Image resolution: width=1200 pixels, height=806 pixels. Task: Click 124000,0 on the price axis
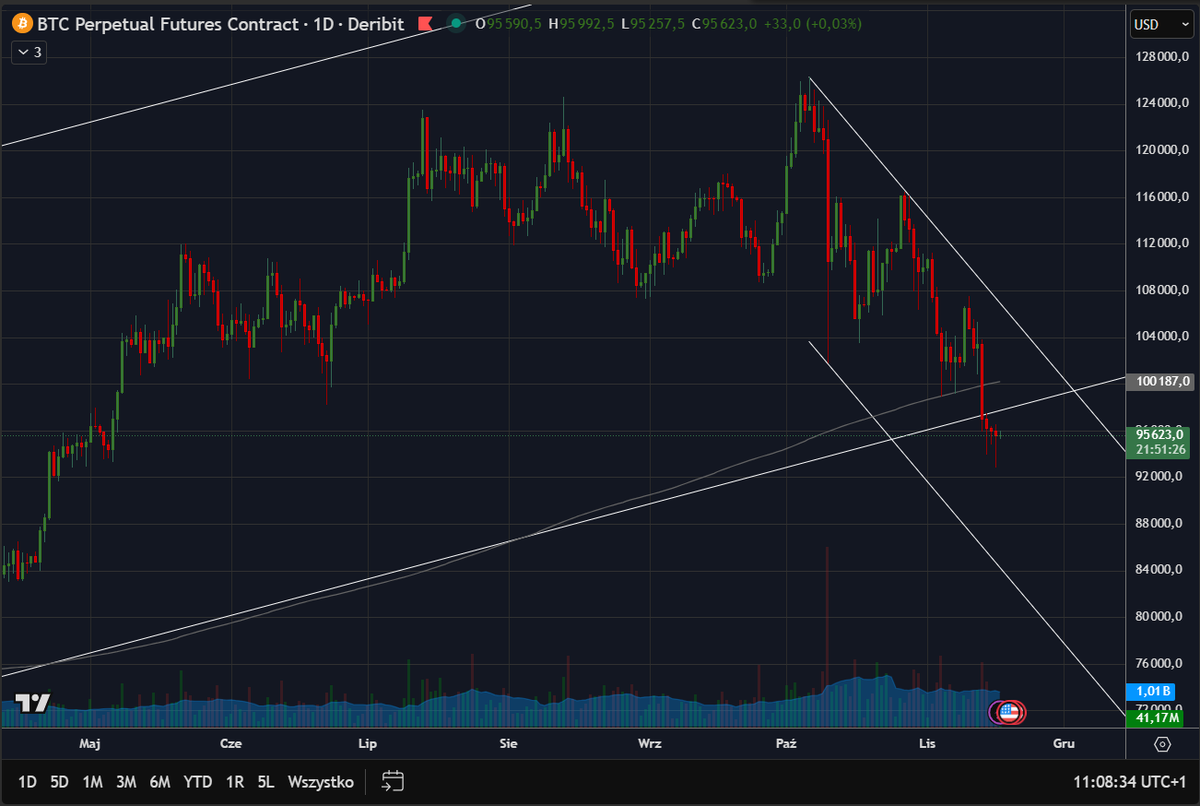pos(1160,103)
